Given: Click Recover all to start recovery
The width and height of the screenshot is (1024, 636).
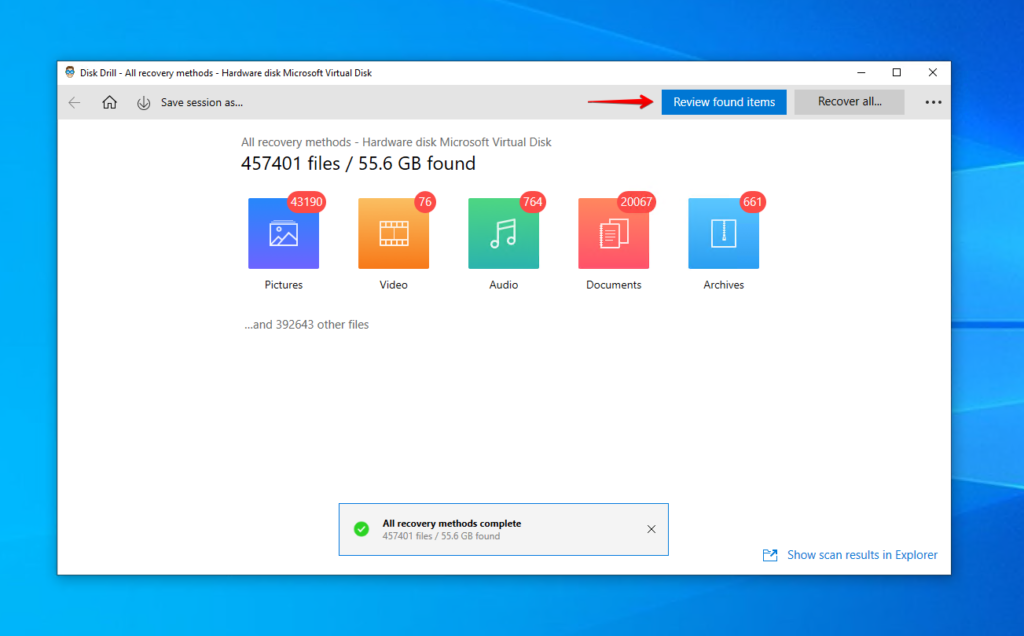Looking at the screenshot, I should pyautogui.click(x=848, y=101).
